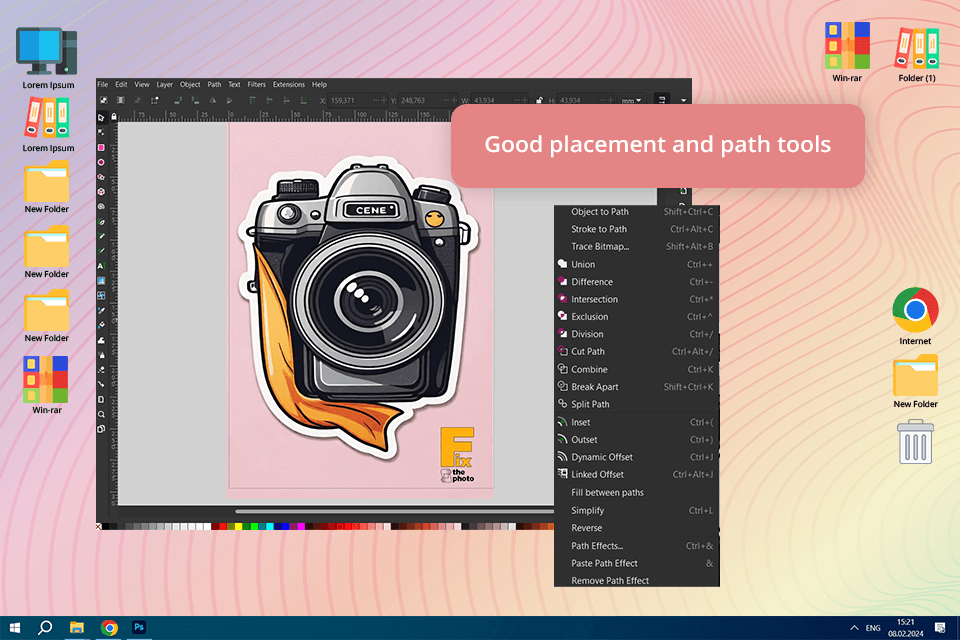Viewport: 960px width, 640px height.
Task: Select the Star polygon tool
Action: 101,177
